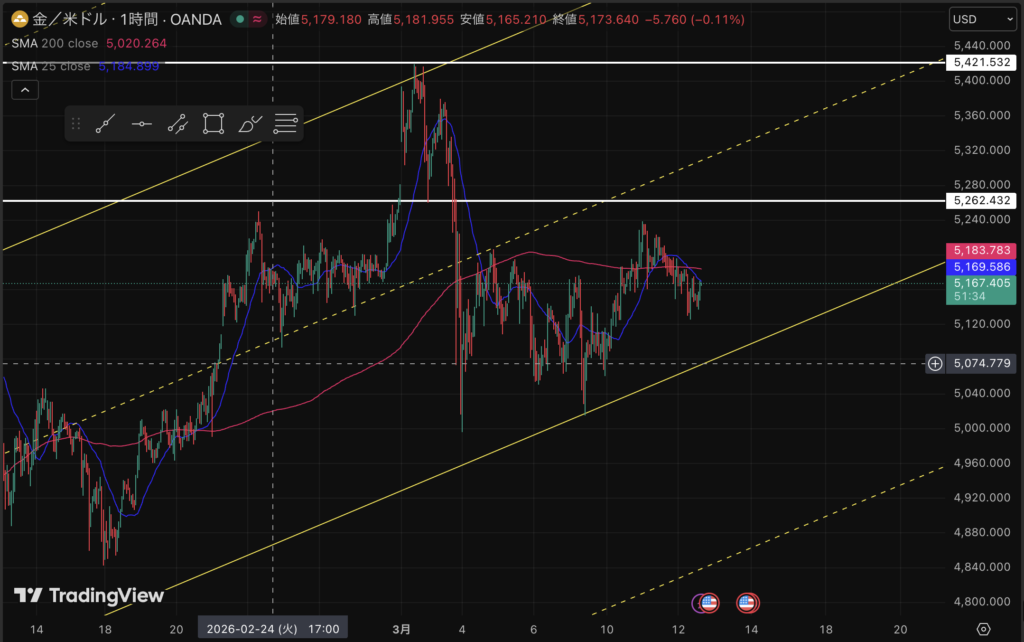1024x642 pixels.
Task: Open the horizontal lines list tool
Action: pyautogui.click(x=285, y=124)
